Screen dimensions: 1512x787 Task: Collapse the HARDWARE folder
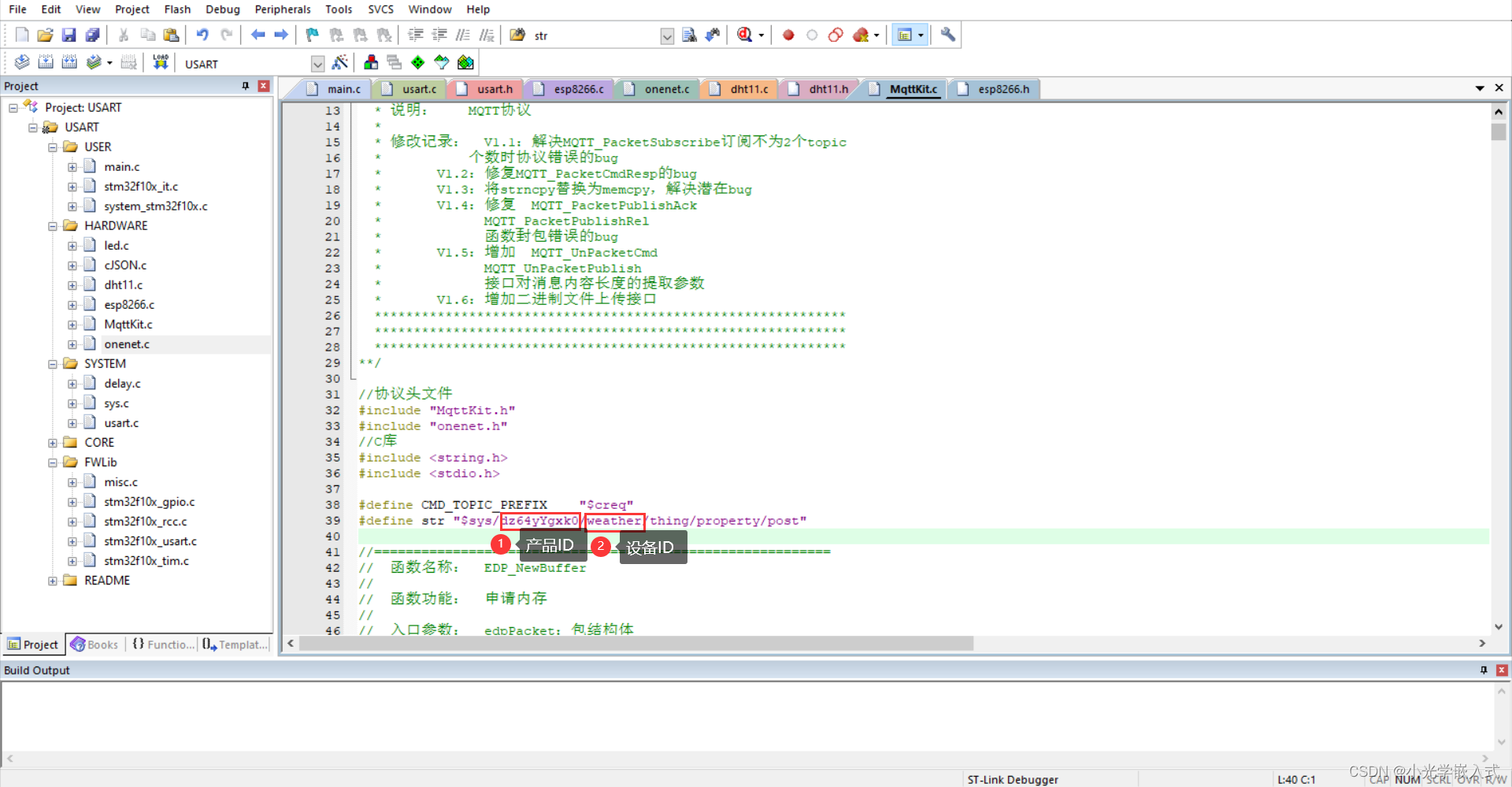(x=53, y=226)
